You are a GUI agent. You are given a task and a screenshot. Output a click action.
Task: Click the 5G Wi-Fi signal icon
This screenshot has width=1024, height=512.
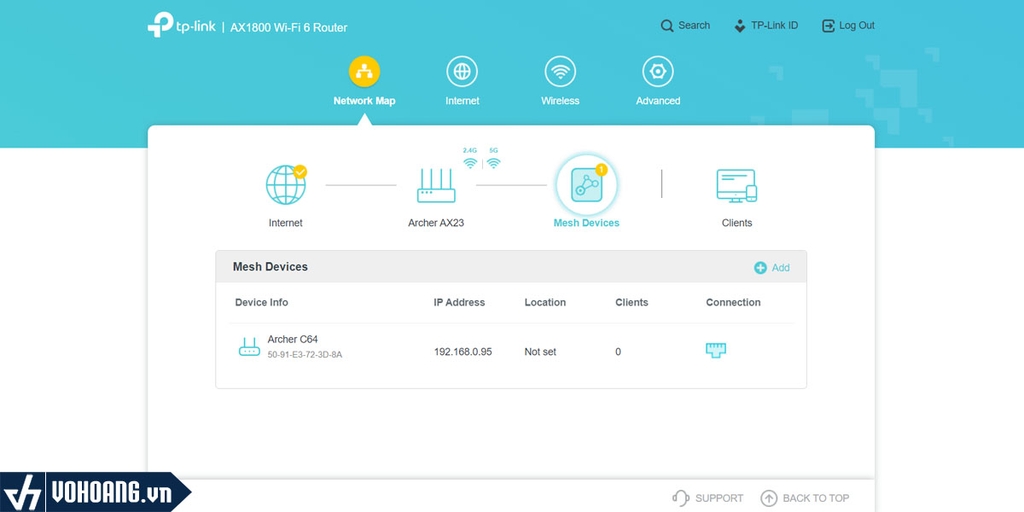click(494, 163)
